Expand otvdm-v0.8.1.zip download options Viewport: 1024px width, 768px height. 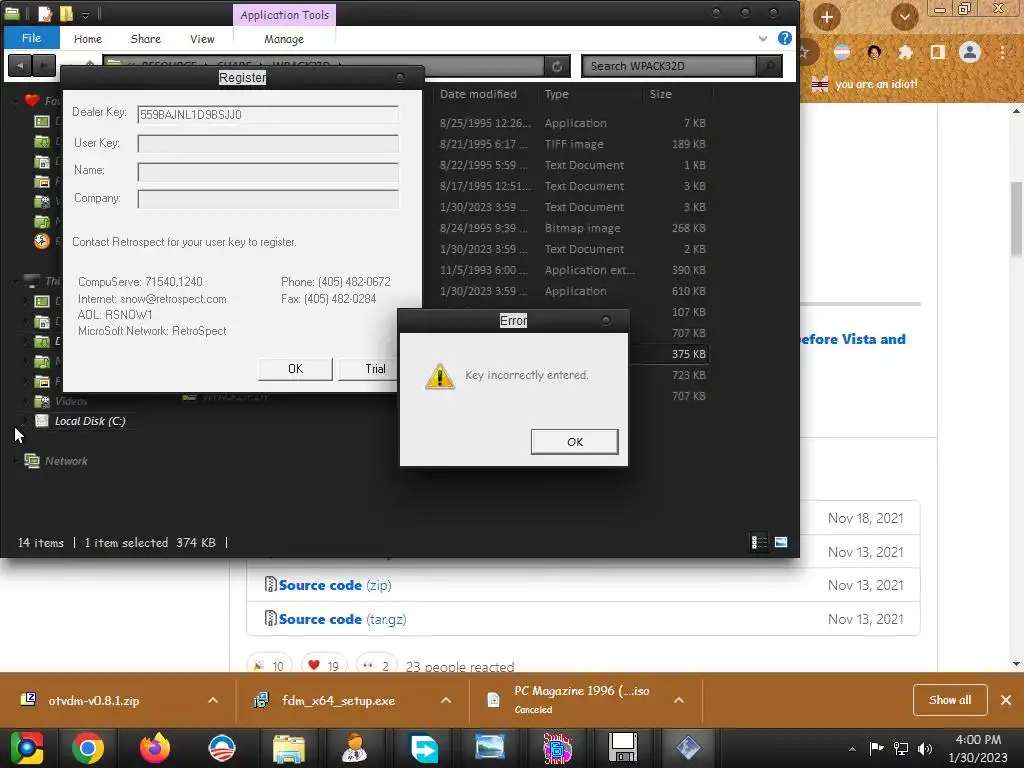[213, 700]
